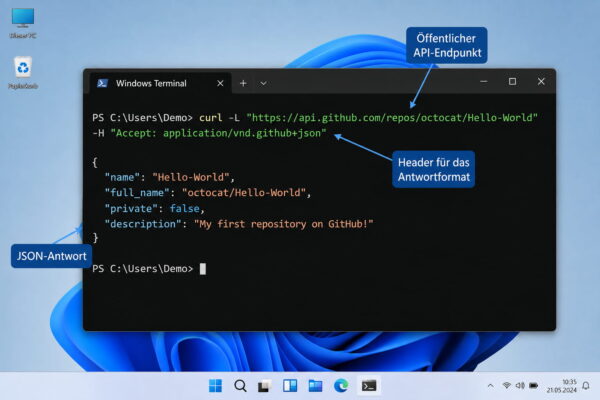Click the "full_name" JSON line
Screen dimensions: 600x400
click(208, 193)
